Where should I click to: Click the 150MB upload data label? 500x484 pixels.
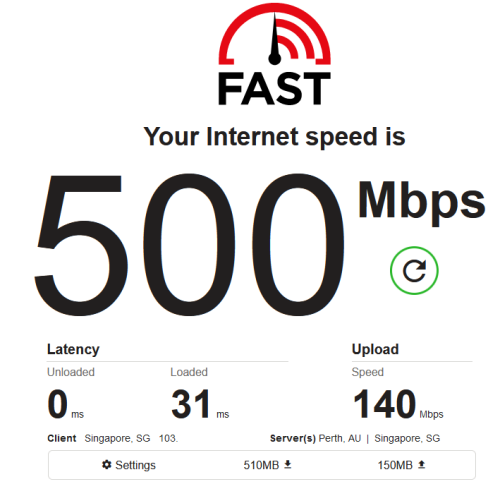click(395, 465)
